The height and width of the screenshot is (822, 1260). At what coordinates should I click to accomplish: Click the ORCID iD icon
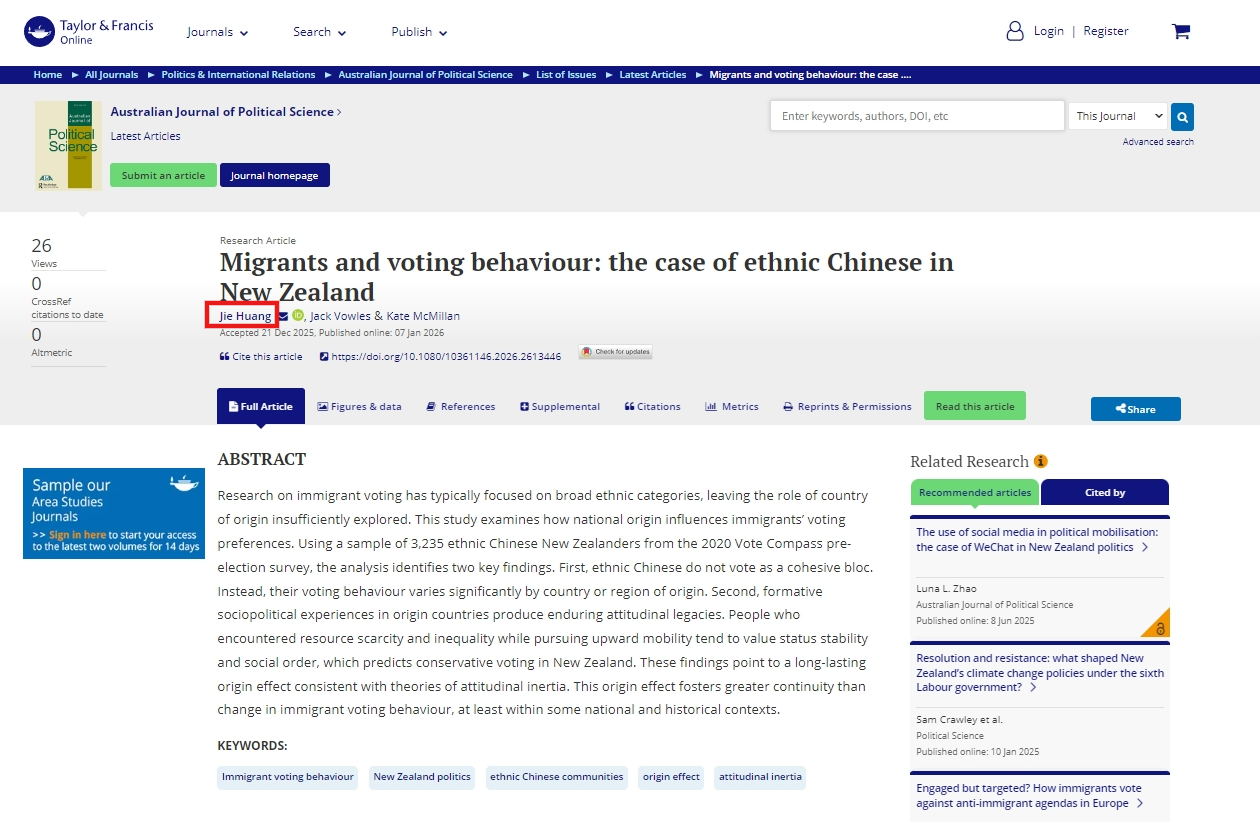coord(298,316)
